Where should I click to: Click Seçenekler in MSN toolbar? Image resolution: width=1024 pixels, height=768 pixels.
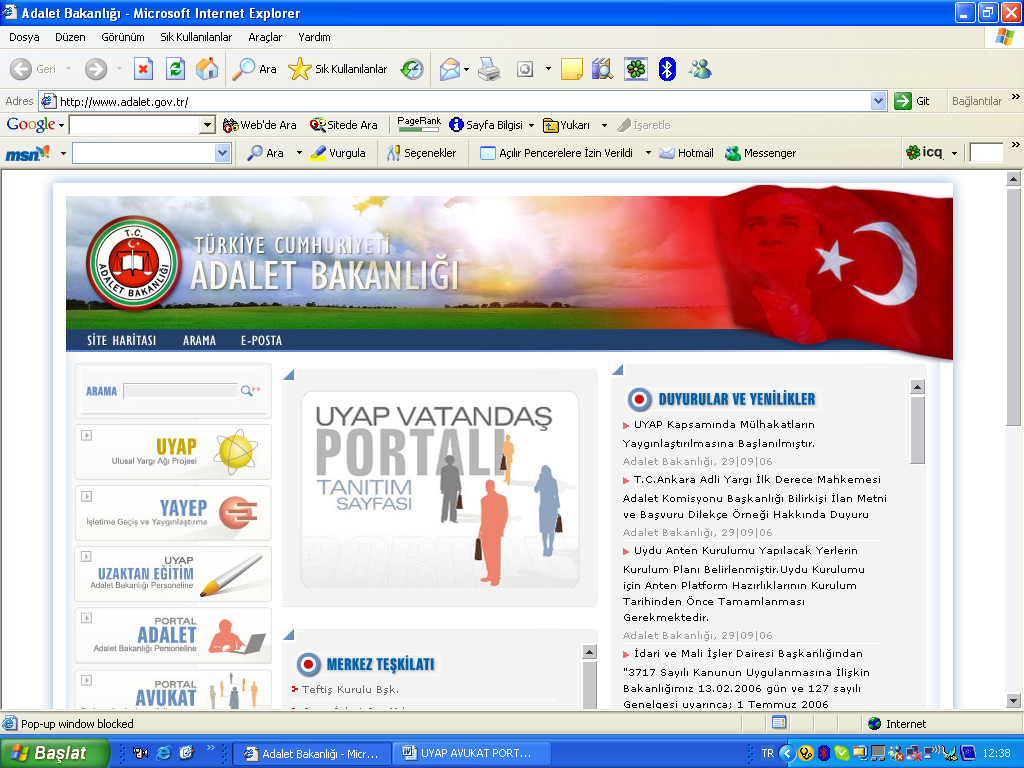tap(421, 153)
